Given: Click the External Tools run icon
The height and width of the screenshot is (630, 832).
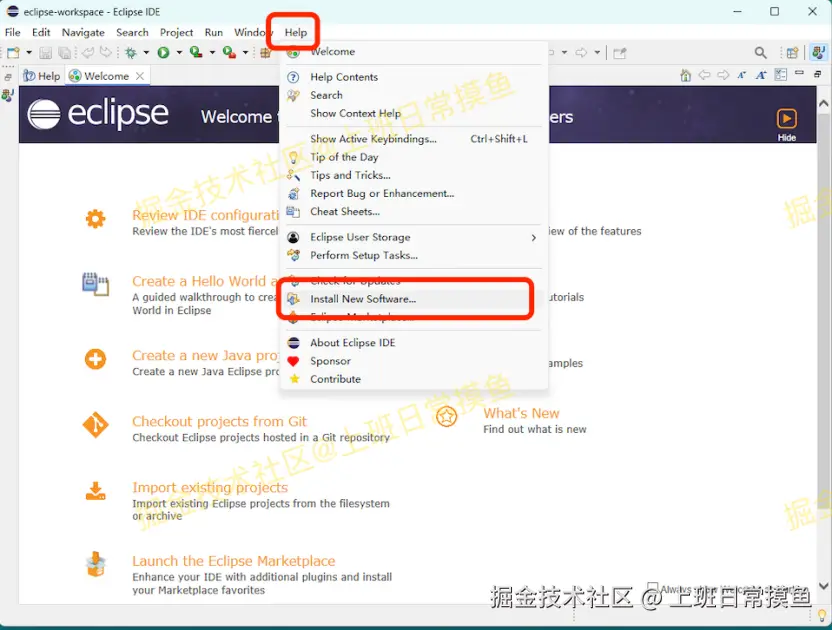Looking at the screenshot, I should (x=229, y=52).
